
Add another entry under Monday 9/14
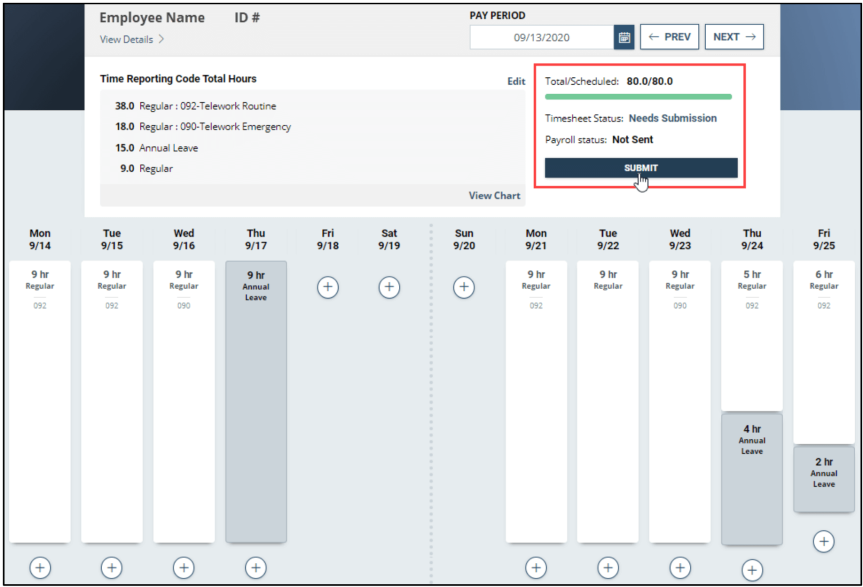(40, 567)
